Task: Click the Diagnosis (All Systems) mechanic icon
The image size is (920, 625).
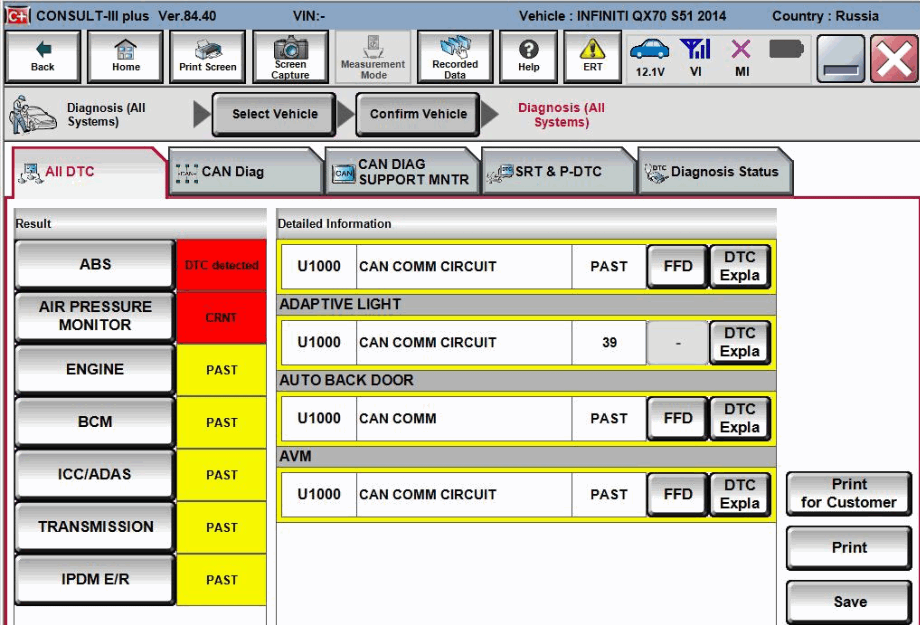Action: click(x=32, y=114)
